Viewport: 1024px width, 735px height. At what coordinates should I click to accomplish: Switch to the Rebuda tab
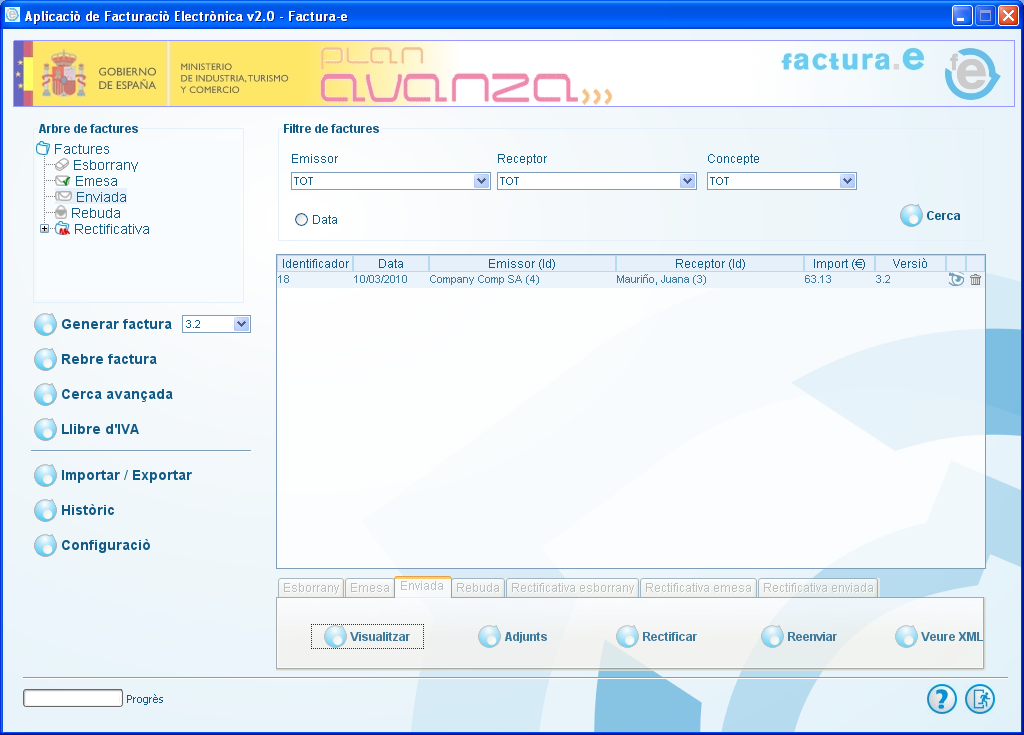click(x=478, y=588)
